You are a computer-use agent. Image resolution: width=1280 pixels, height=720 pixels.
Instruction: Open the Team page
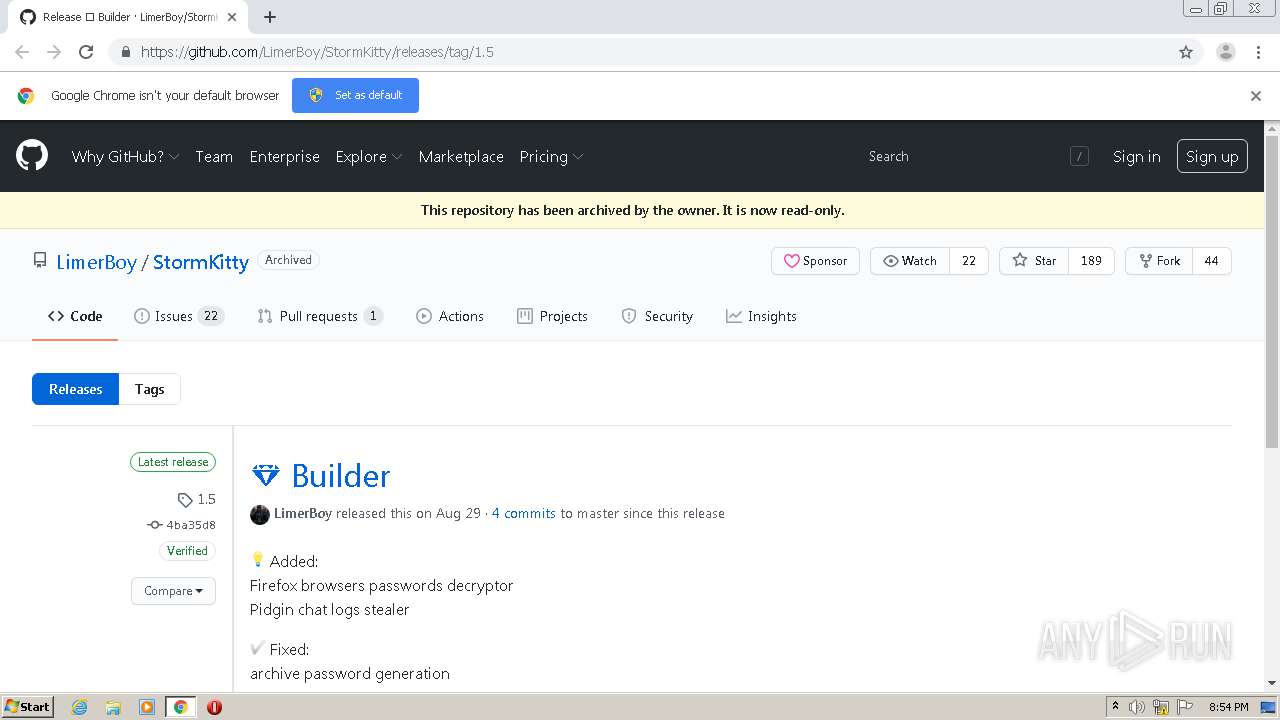214,156
